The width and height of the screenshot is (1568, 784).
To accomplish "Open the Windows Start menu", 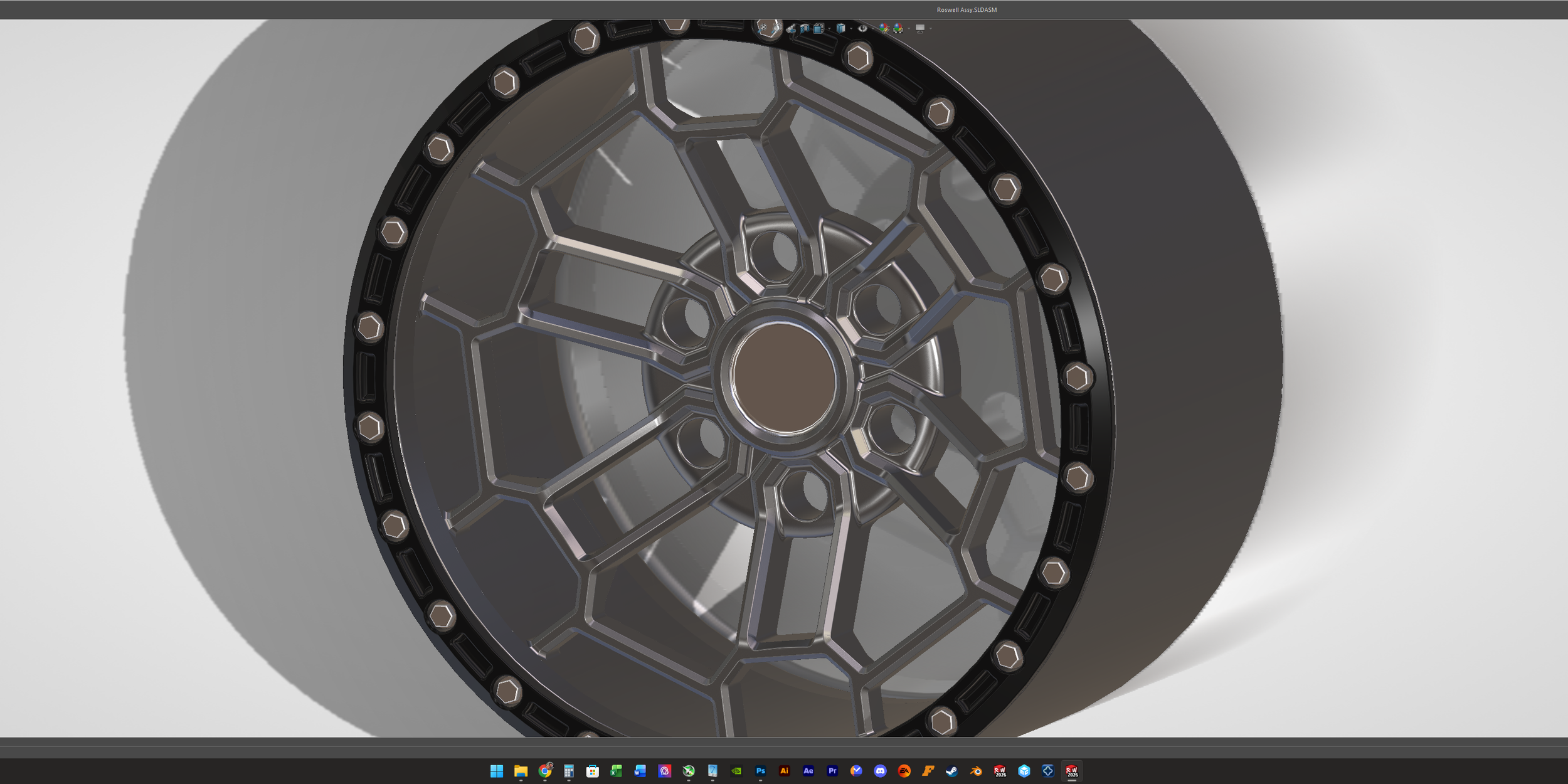I will (497, 771).
